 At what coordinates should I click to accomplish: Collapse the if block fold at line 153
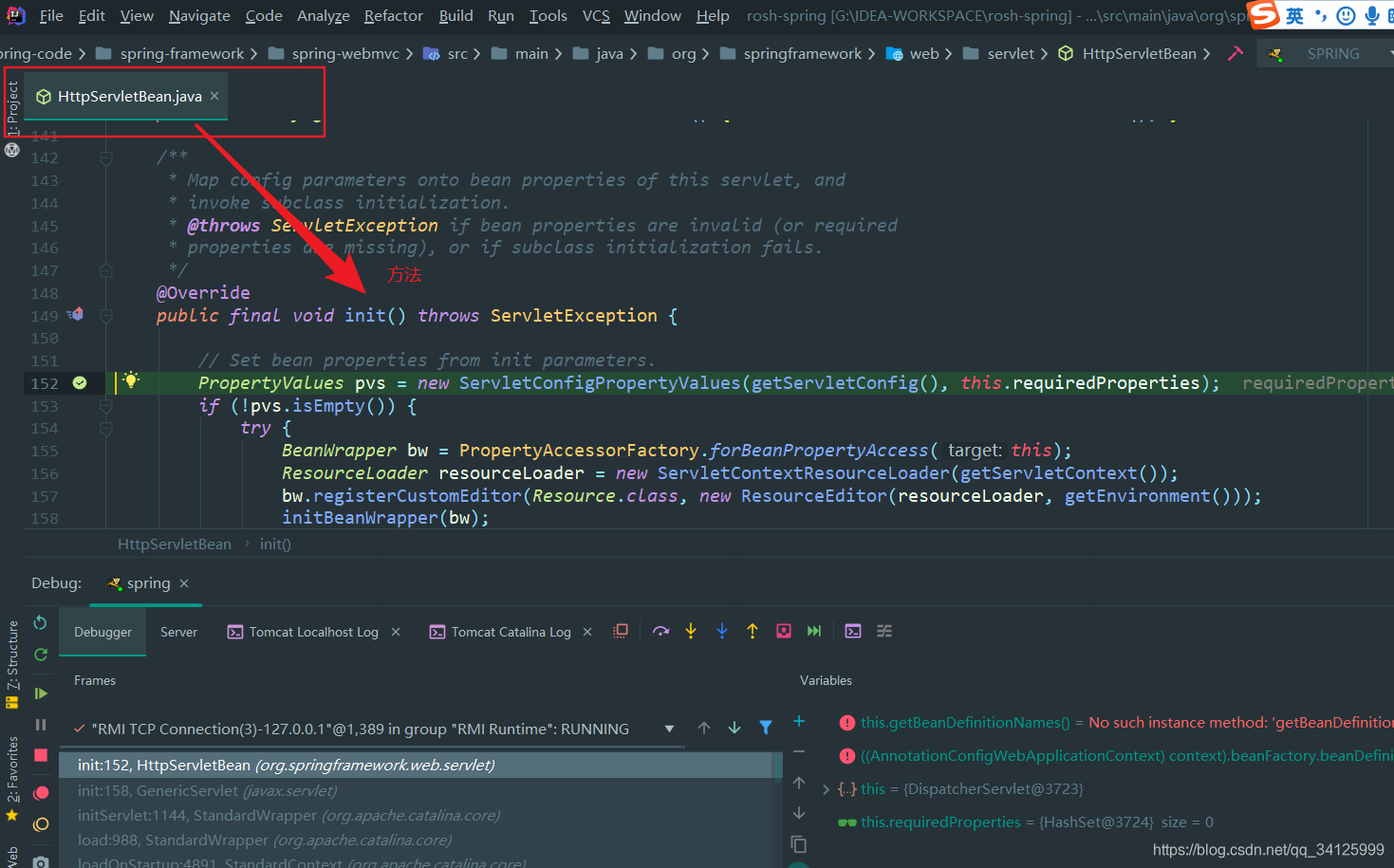[106, 406]
